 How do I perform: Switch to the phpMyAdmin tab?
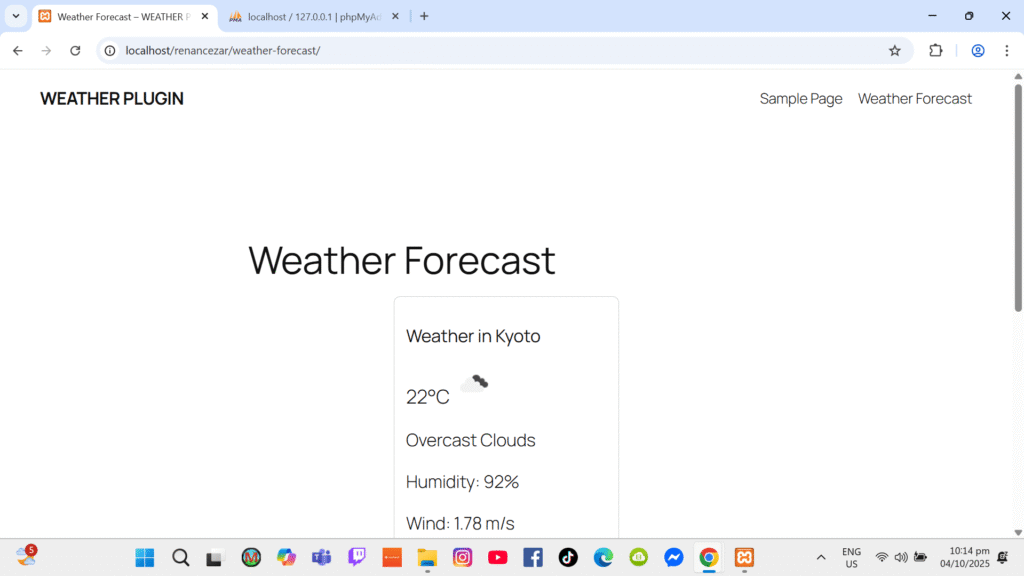(x=310, y=17)
